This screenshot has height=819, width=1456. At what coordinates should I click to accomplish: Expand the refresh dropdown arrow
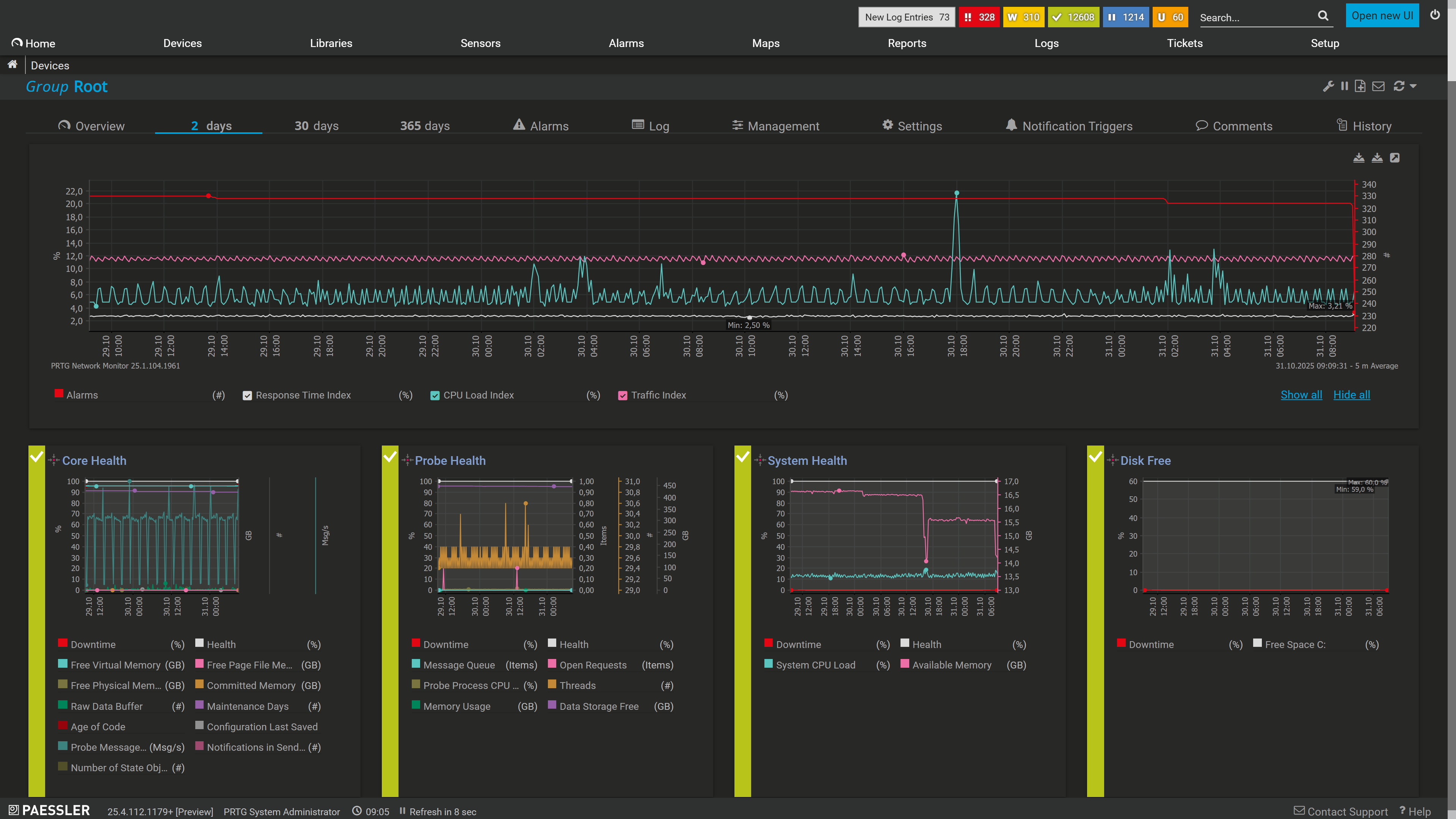[1413, 86]
